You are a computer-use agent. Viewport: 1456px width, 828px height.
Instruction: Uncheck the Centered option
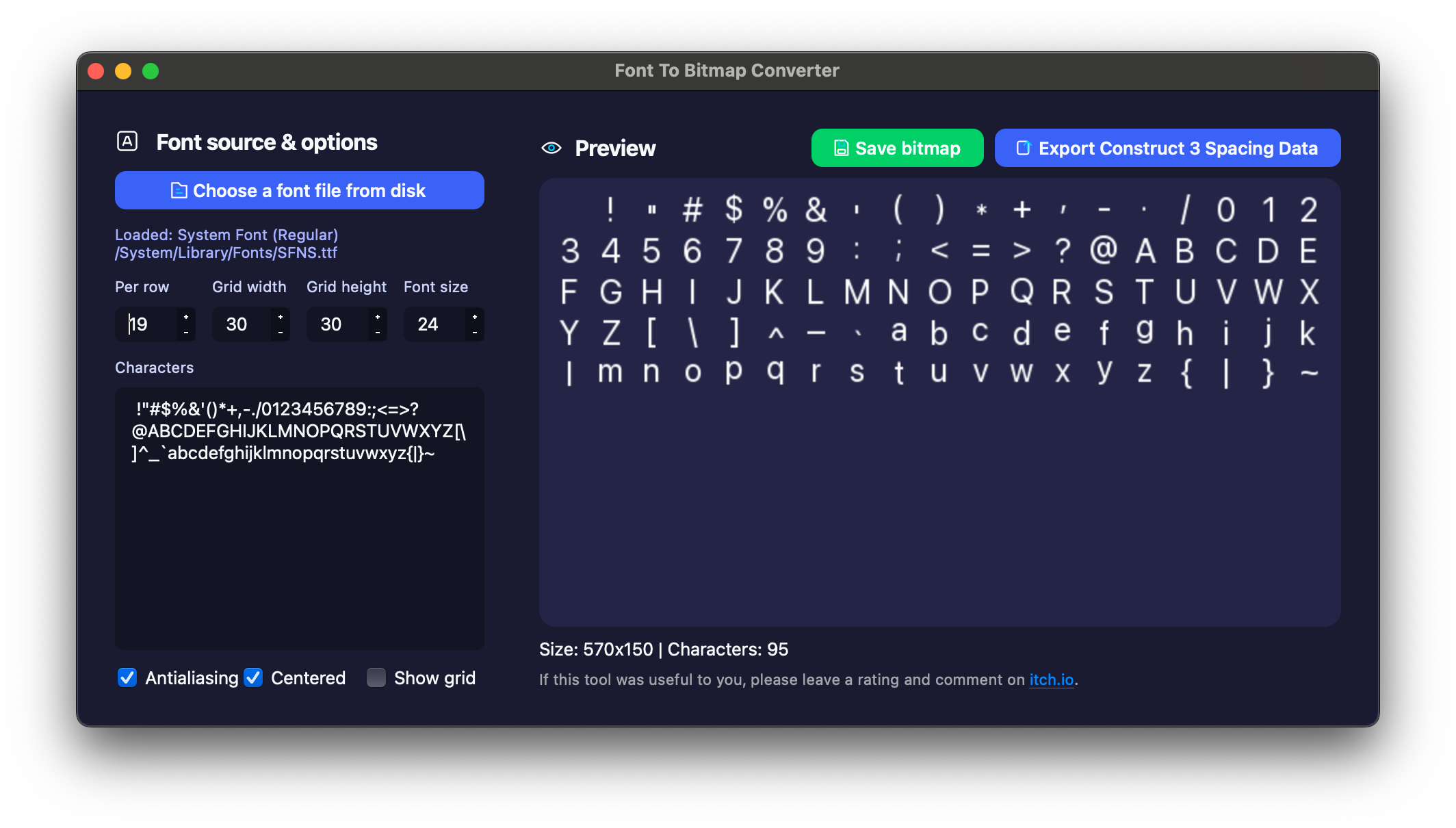pyautogui.click(x=253, y=677)
